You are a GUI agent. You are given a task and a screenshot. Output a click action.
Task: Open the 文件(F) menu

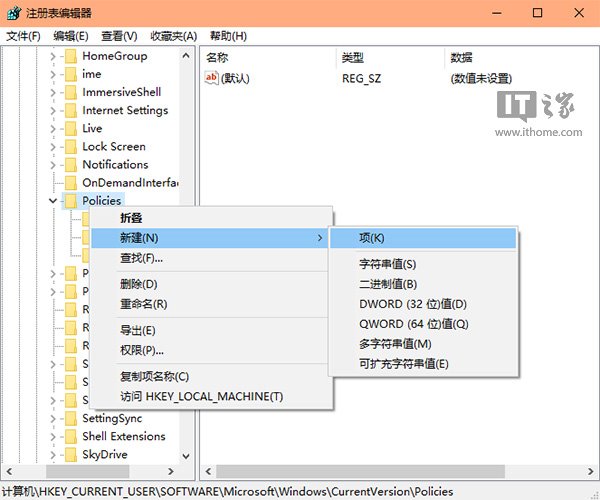pyautogui.click(x=23, y=36)
